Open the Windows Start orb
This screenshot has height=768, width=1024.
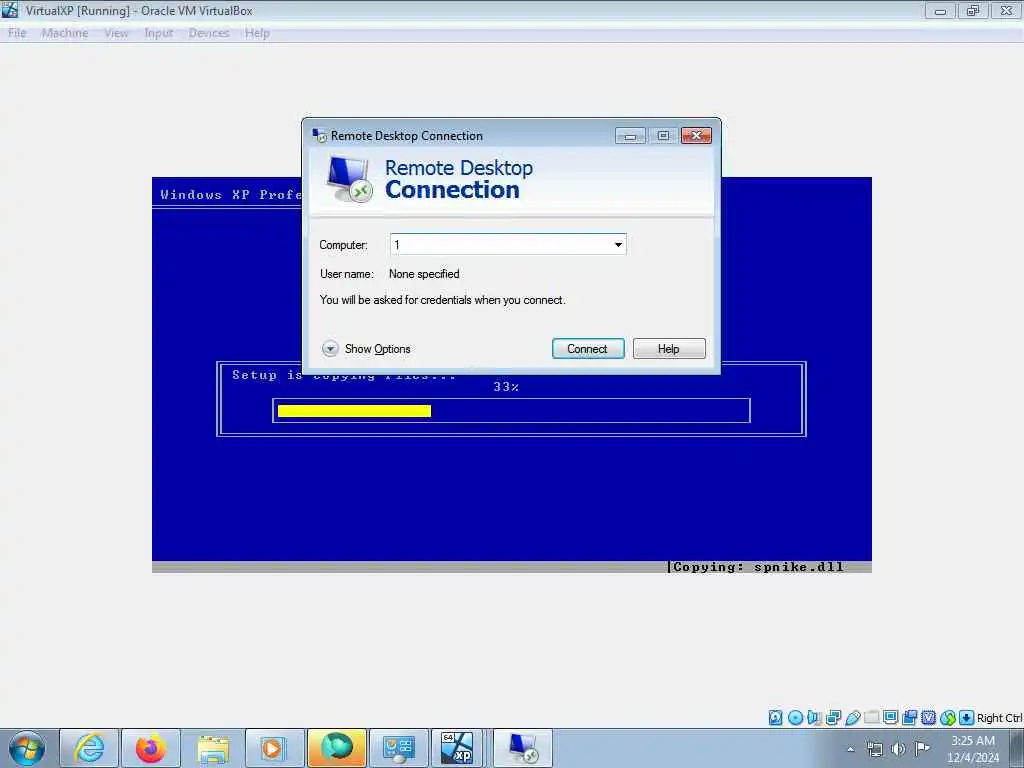click(x=27, y=748)
